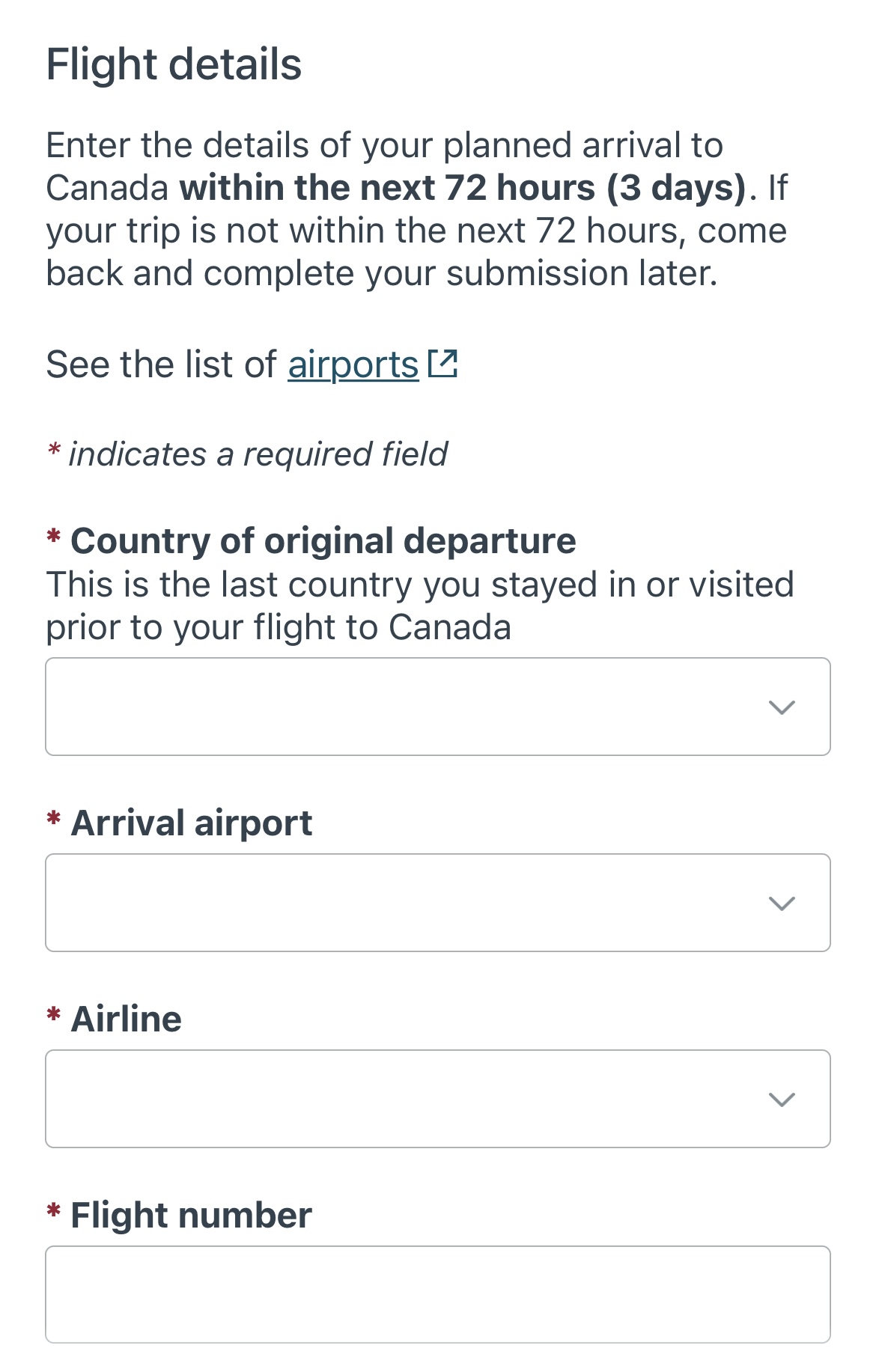Open the Airline selection dropdown
Screen dimensions: 876x1372
[438, 1099]
